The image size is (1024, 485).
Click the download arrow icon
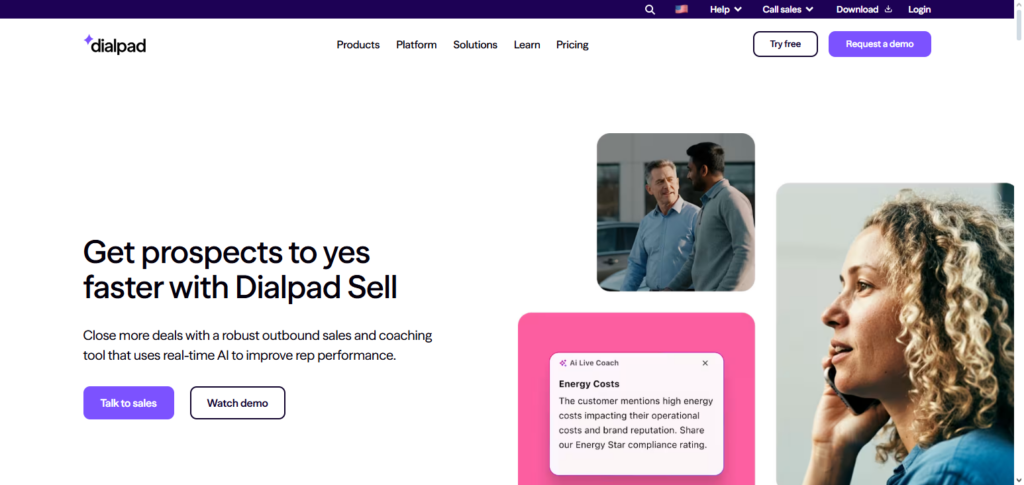click(x=888, y=9)
